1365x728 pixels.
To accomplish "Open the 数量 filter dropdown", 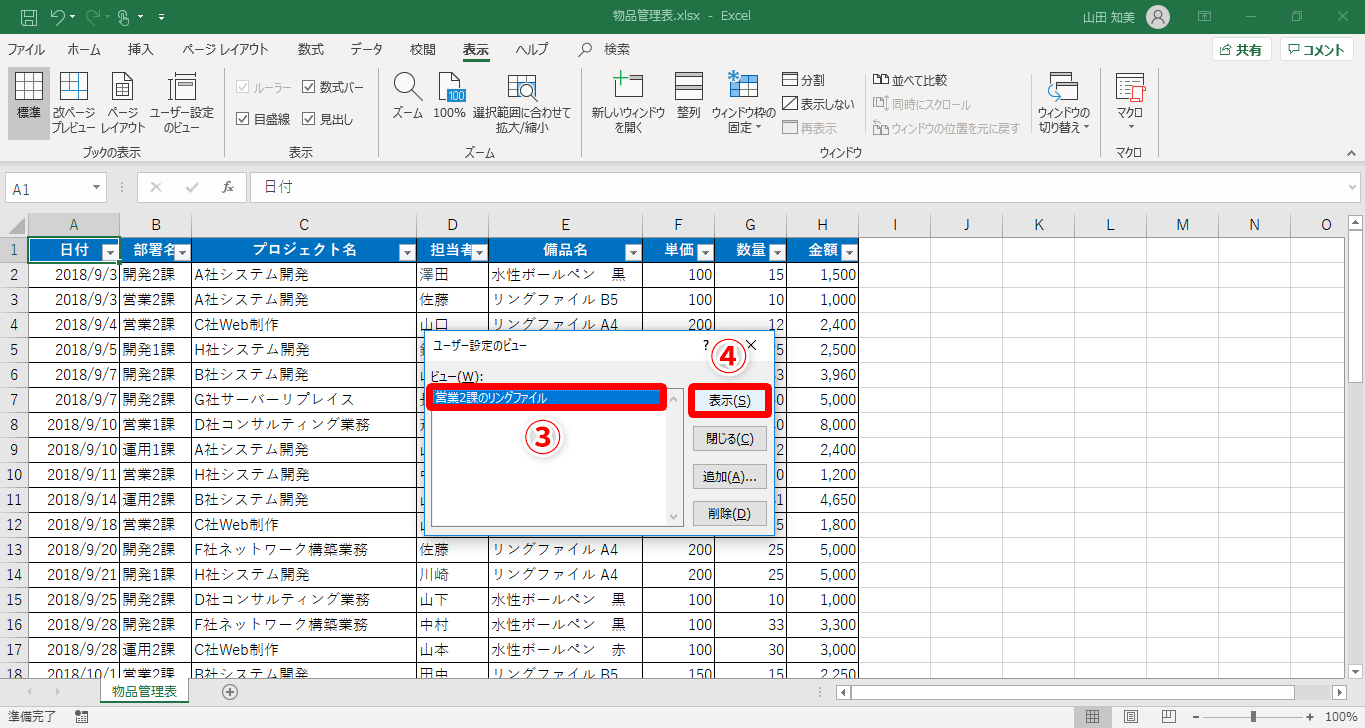I will 777,251.
